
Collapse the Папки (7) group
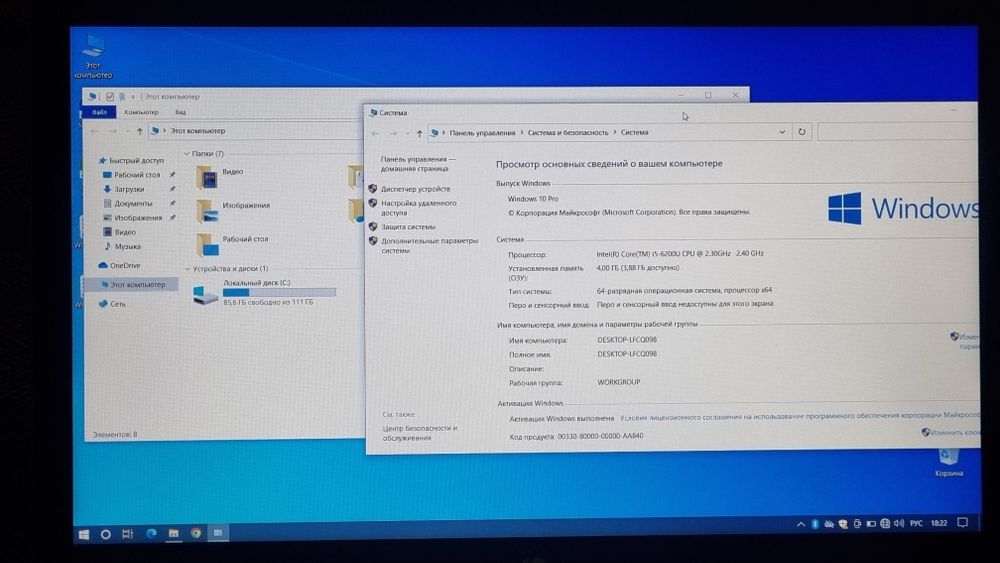[x=187, y=154]
